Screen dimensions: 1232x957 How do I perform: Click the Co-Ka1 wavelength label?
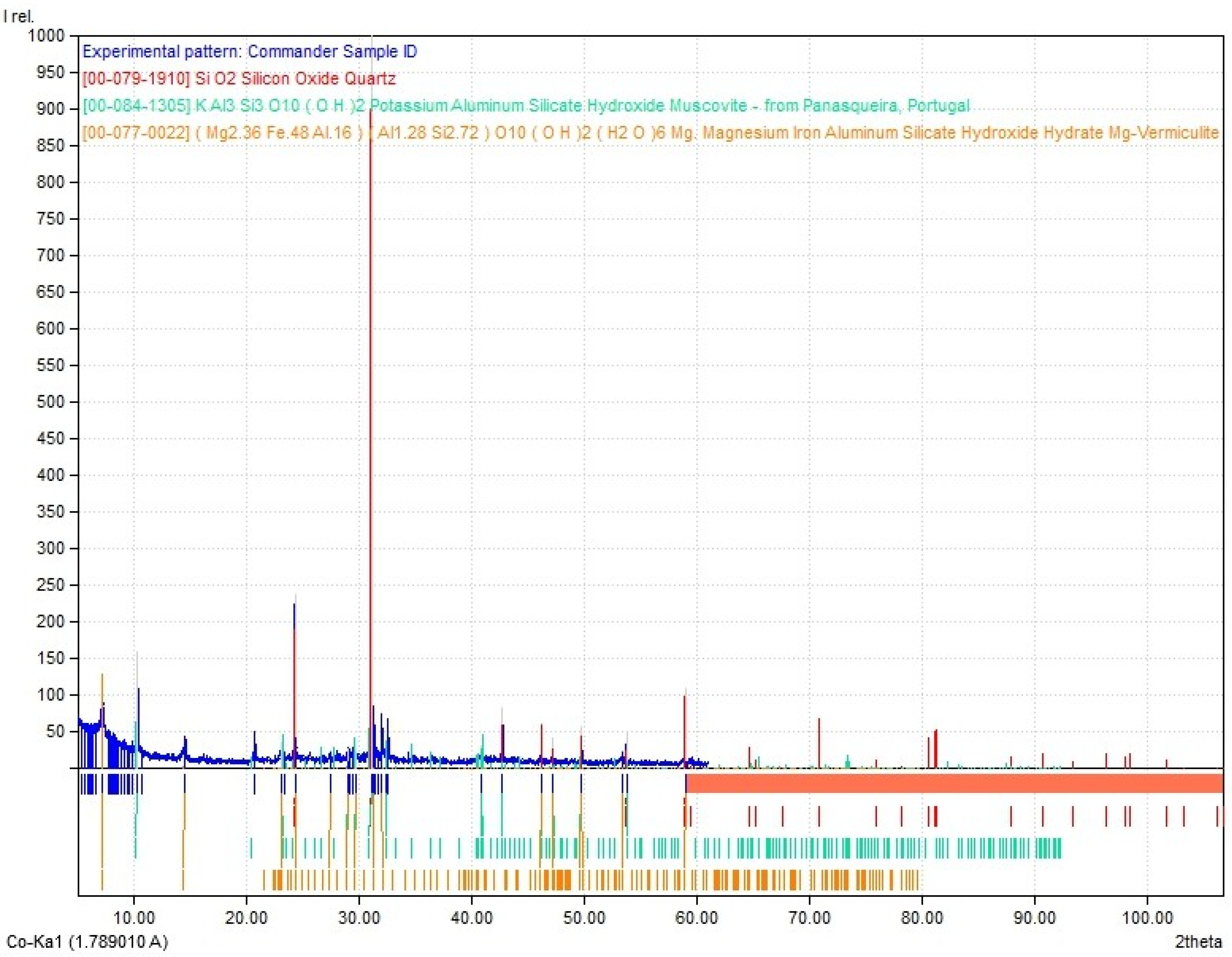[88, 941]
